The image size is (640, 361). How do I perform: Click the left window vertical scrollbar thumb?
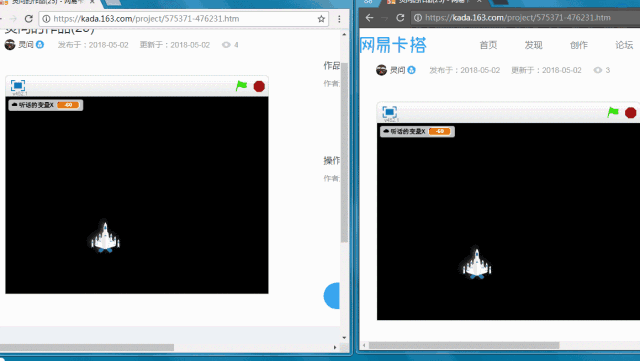[x=344, y=152]
